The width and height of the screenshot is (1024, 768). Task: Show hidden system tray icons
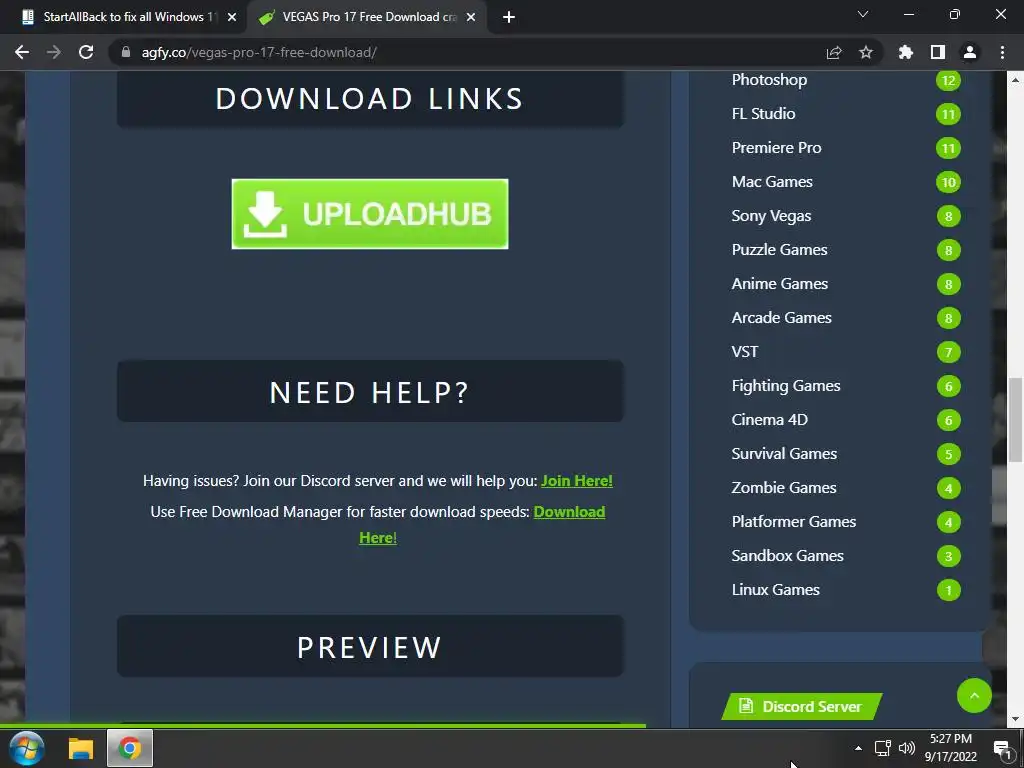tap(858, 748)
